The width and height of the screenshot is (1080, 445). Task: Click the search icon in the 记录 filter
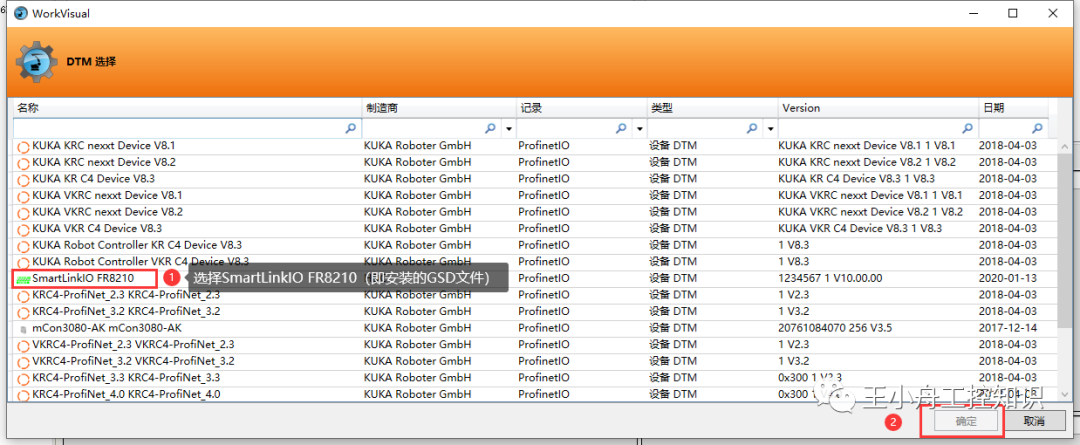621,128
